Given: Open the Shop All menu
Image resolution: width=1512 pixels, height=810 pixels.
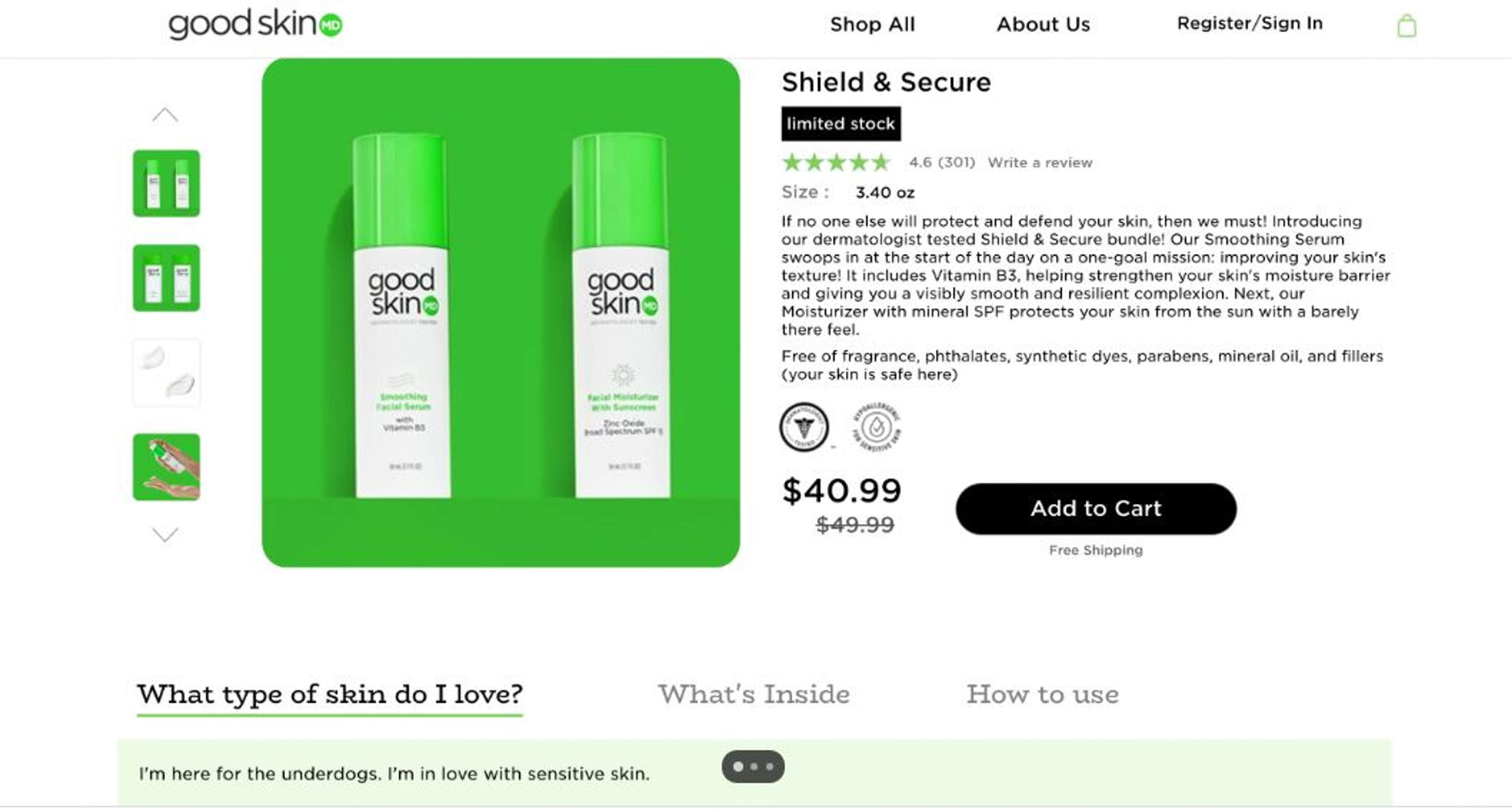Looking at the screenshot, I should (872, 24).
